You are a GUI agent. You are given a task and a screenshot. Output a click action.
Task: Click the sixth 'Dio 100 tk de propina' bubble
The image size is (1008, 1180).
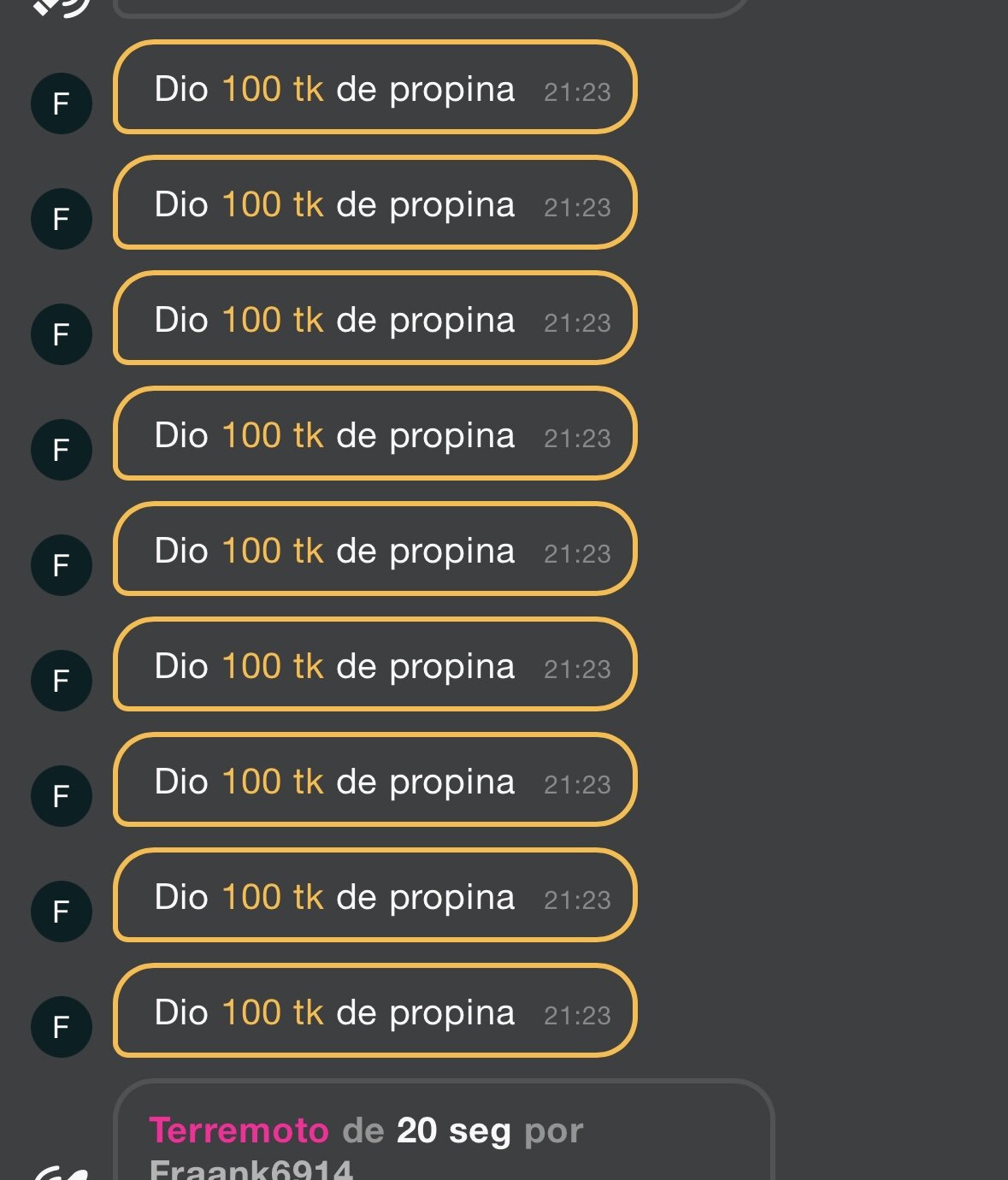pyautogui.click(x=374, y=665)
